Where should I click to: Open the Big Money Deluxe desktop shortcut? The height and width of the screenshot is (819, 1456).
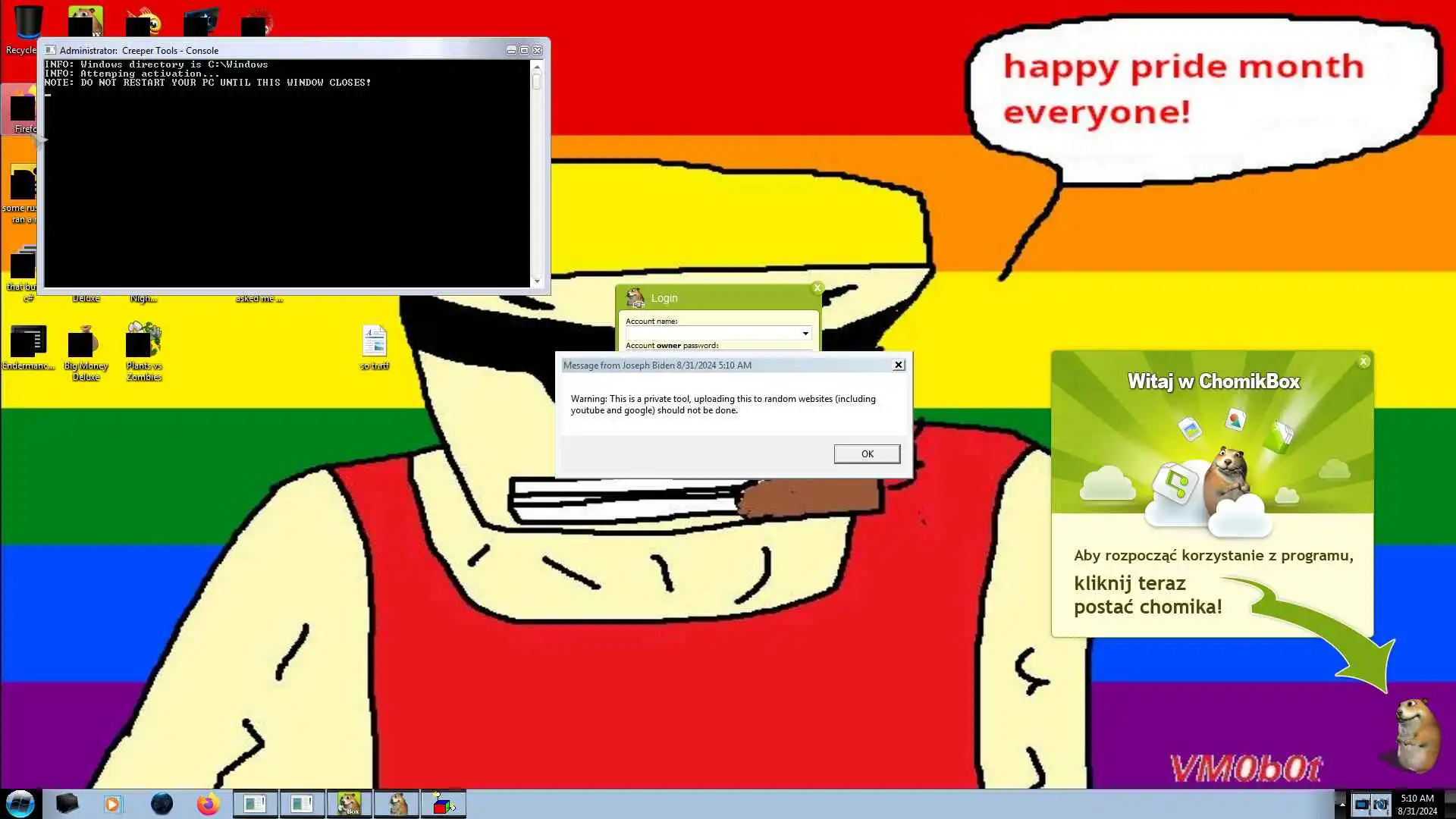pyautogui.click(x=85, y=343)
